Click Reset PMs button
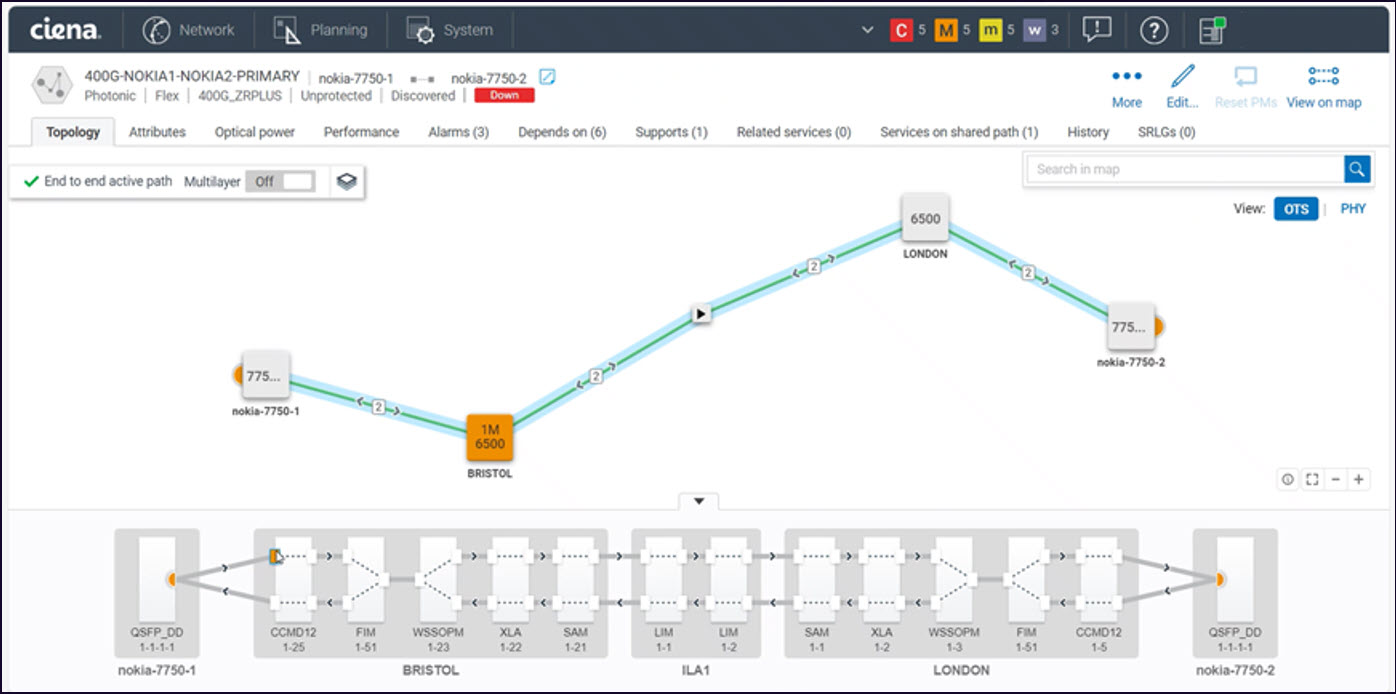The image size is (1396, 694). tap(1246, 88)
